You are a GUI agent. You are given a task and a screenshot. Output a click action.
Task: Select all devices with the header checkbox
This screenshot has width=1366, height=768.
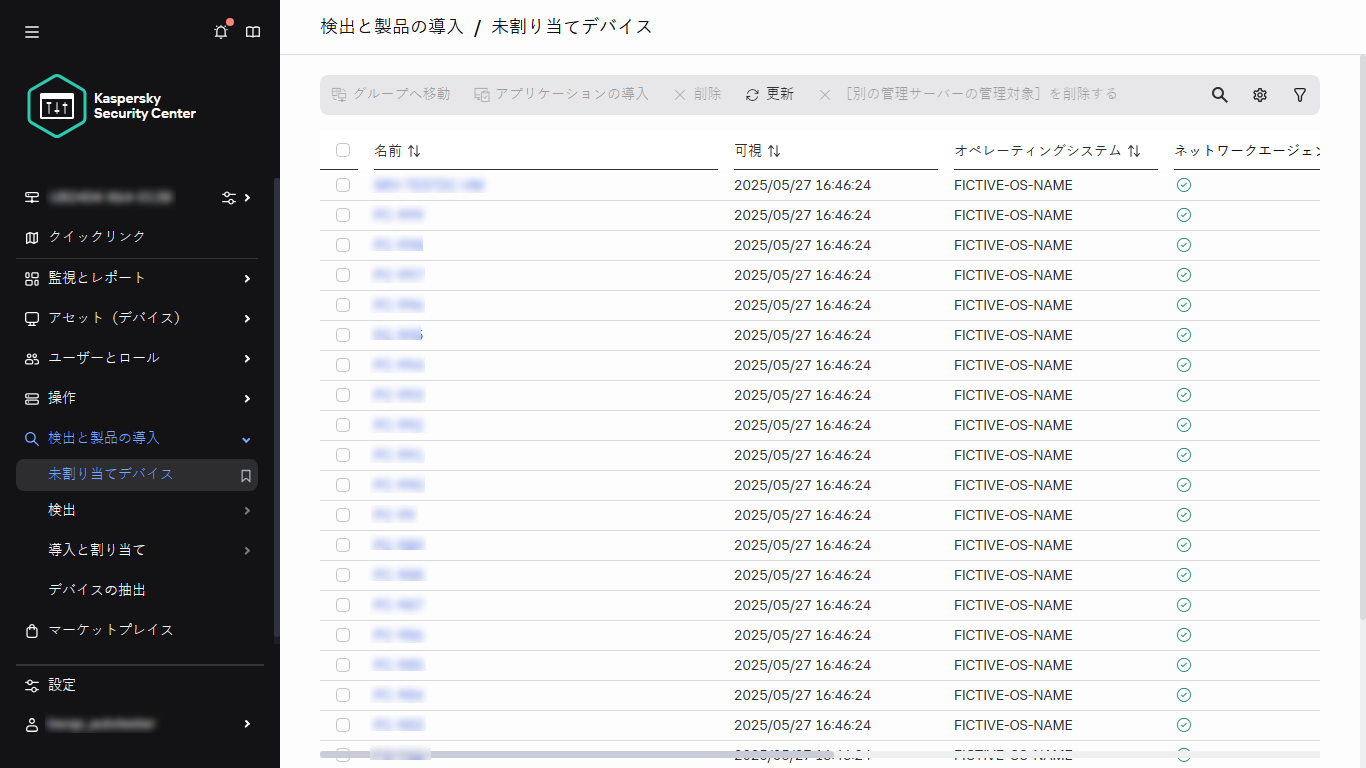click(x=343, y=150)
